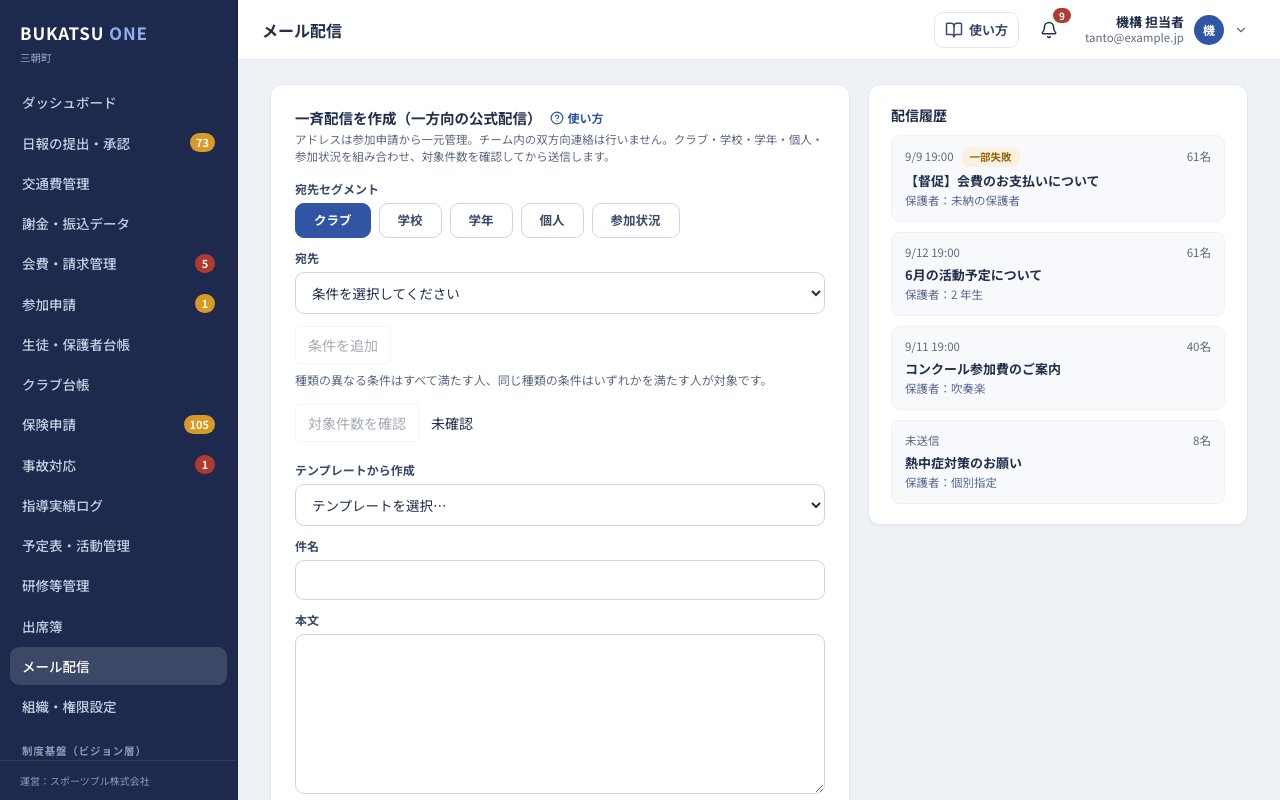
Task: Click the 73 badge on 日報の提出・承認
Action: pyautogui.click(x=202, y=143)
